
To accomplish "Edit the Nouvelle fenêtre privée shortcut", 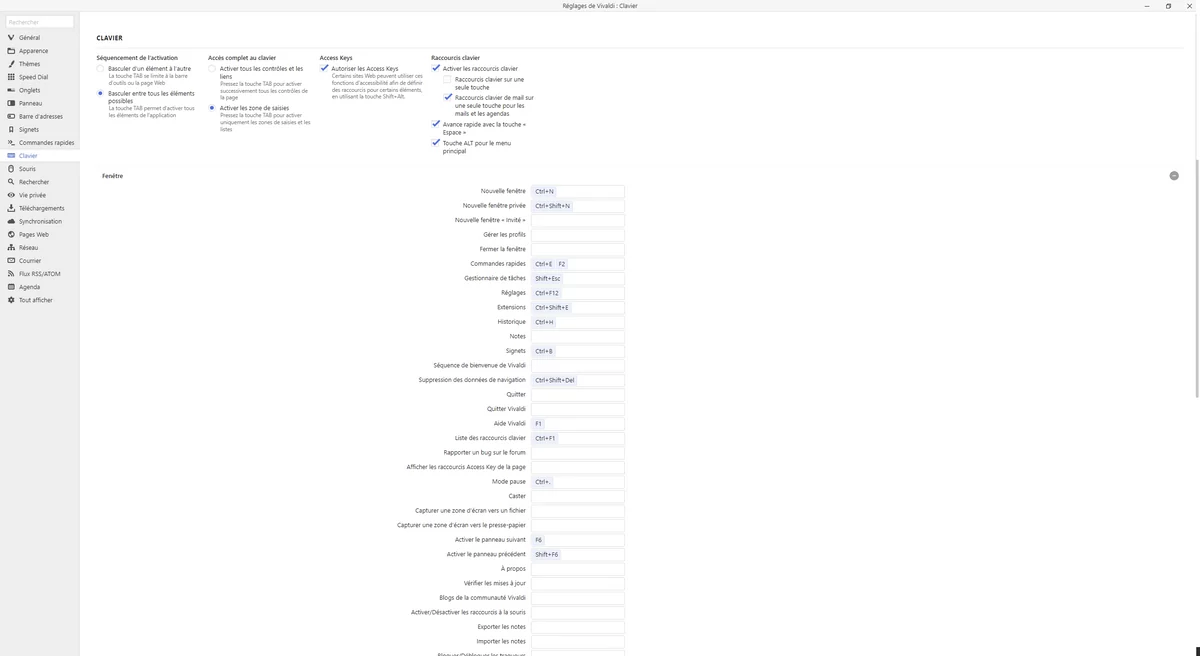I will (578, 206).
